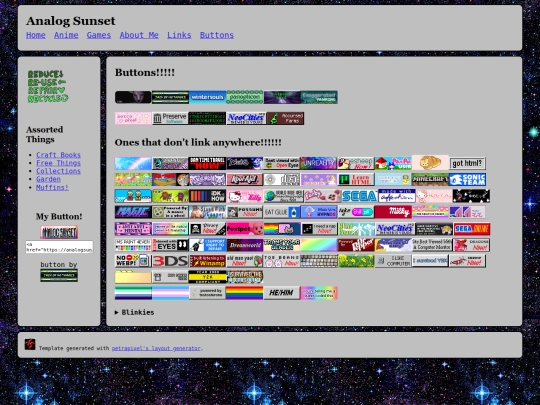
Task: Click the red footer icon image
Action: pos(30,344)
